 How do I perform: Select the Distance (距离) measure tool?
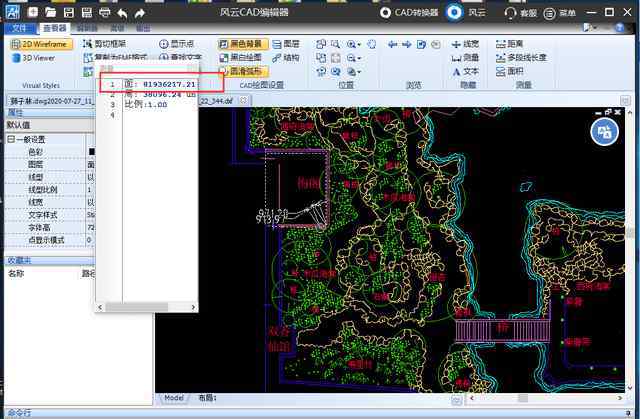(508, 45)
